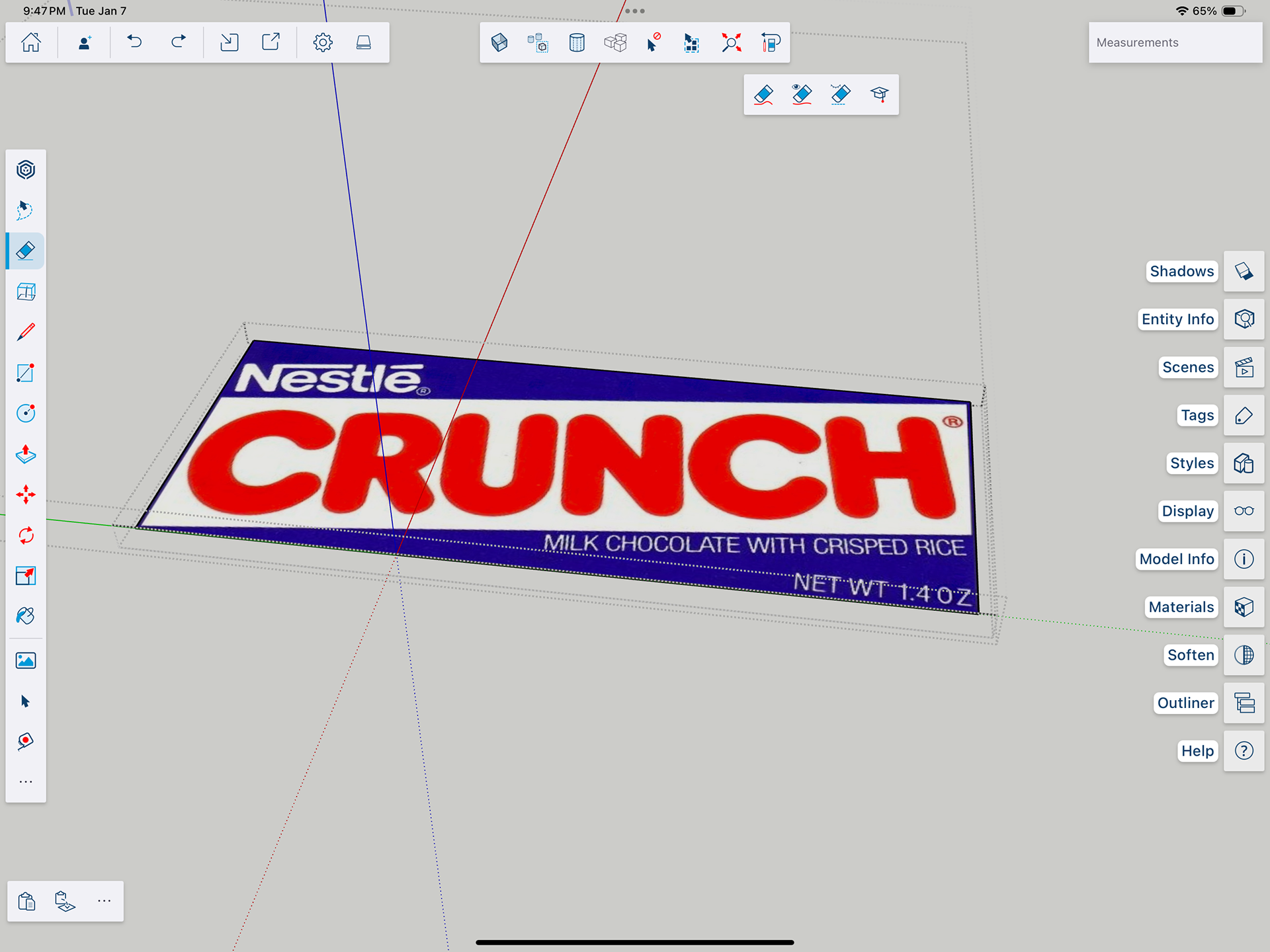The width and height of the screenshot is (1270, 952).
Task: Choose the Push/Pull tool
Action: (x=26, y=454)
